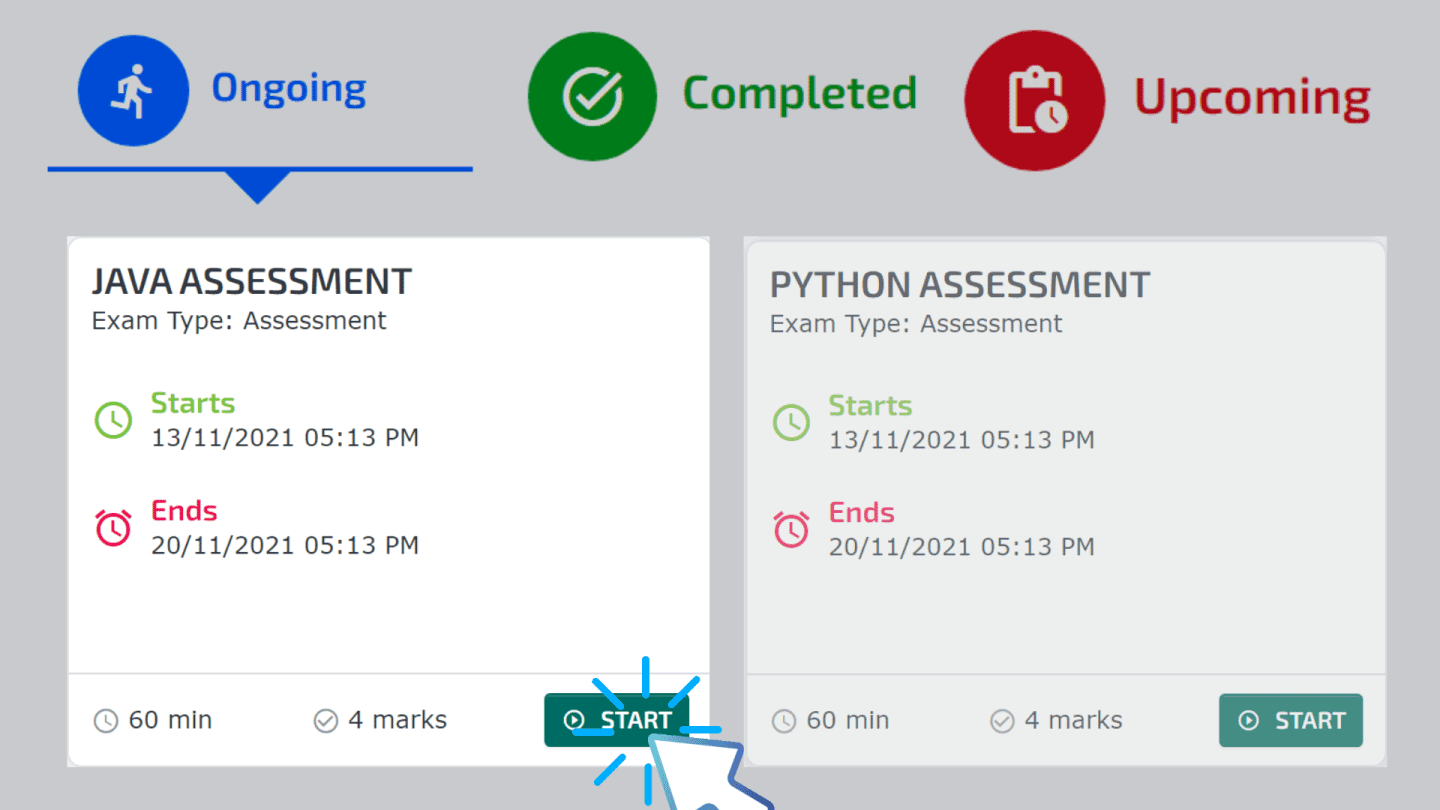1440x810 pixels.
Task: Click the Ends alarm icon on Python Assessment
Action: point(791,529)
